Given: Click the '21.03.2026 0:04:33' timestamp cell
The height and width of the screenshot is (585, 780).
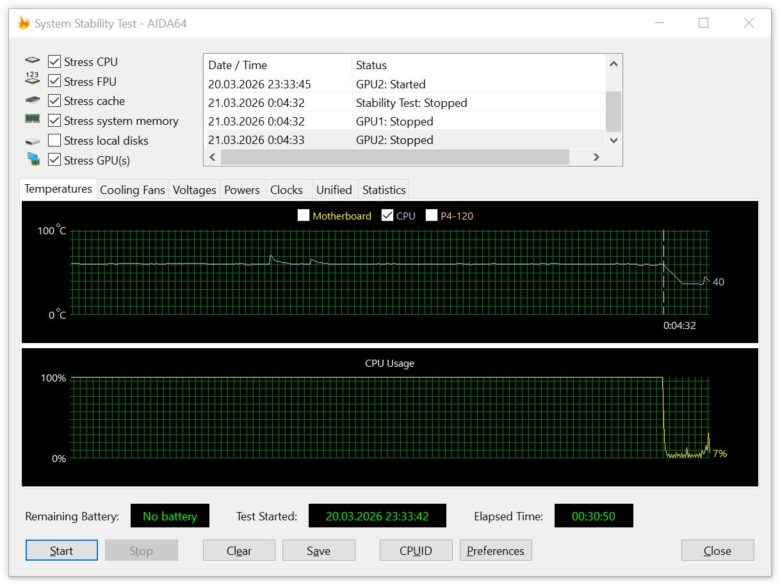Looking at the screenshot, I should [256, 140].
